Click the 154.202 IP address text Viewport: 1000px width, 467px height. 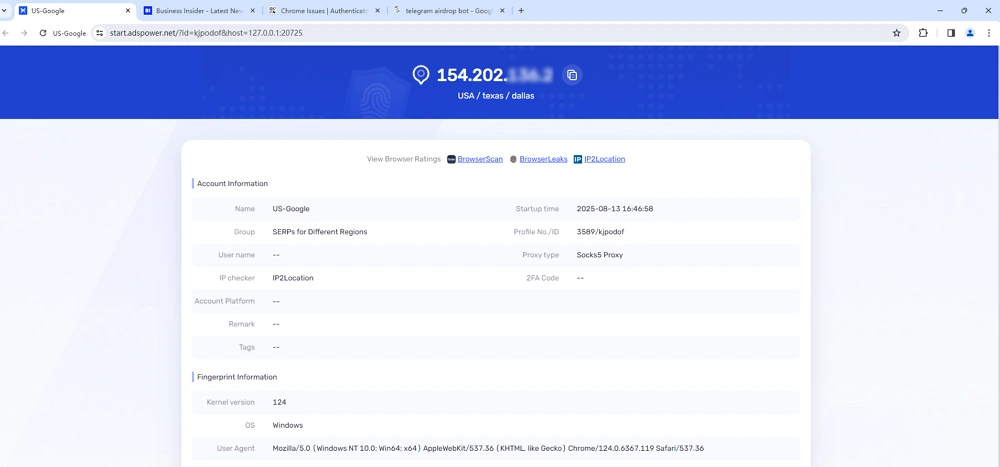[x=495, y=75]
